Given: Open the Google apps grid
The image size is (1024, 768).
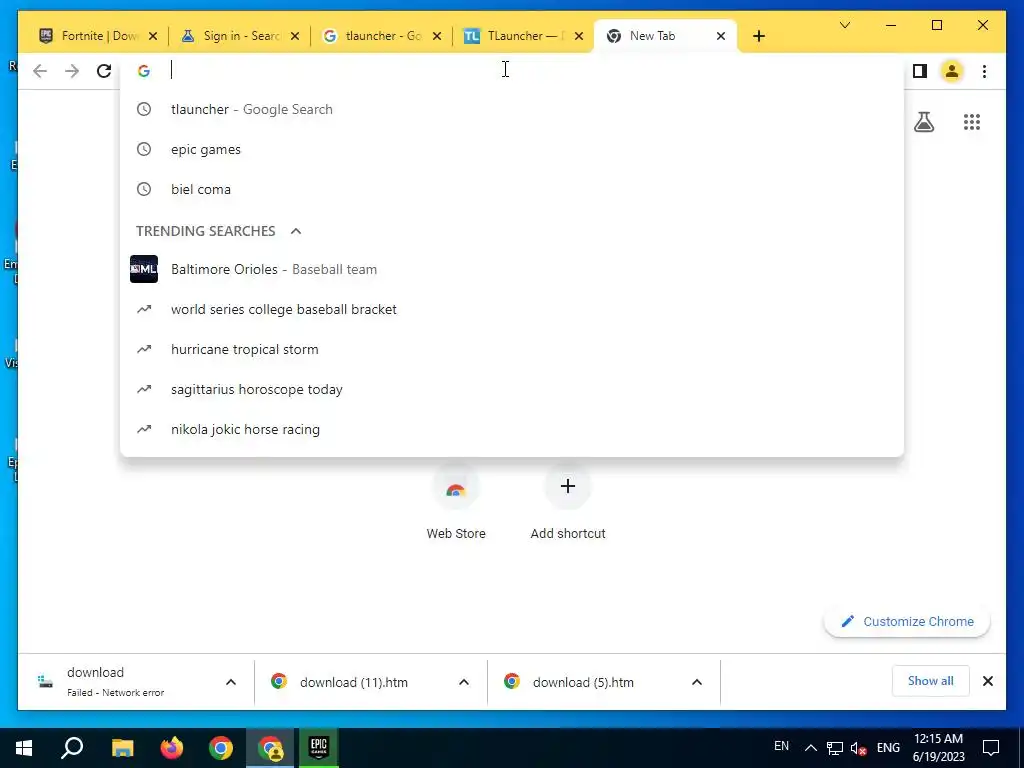Looking at the screenshot, I should 972,121.
